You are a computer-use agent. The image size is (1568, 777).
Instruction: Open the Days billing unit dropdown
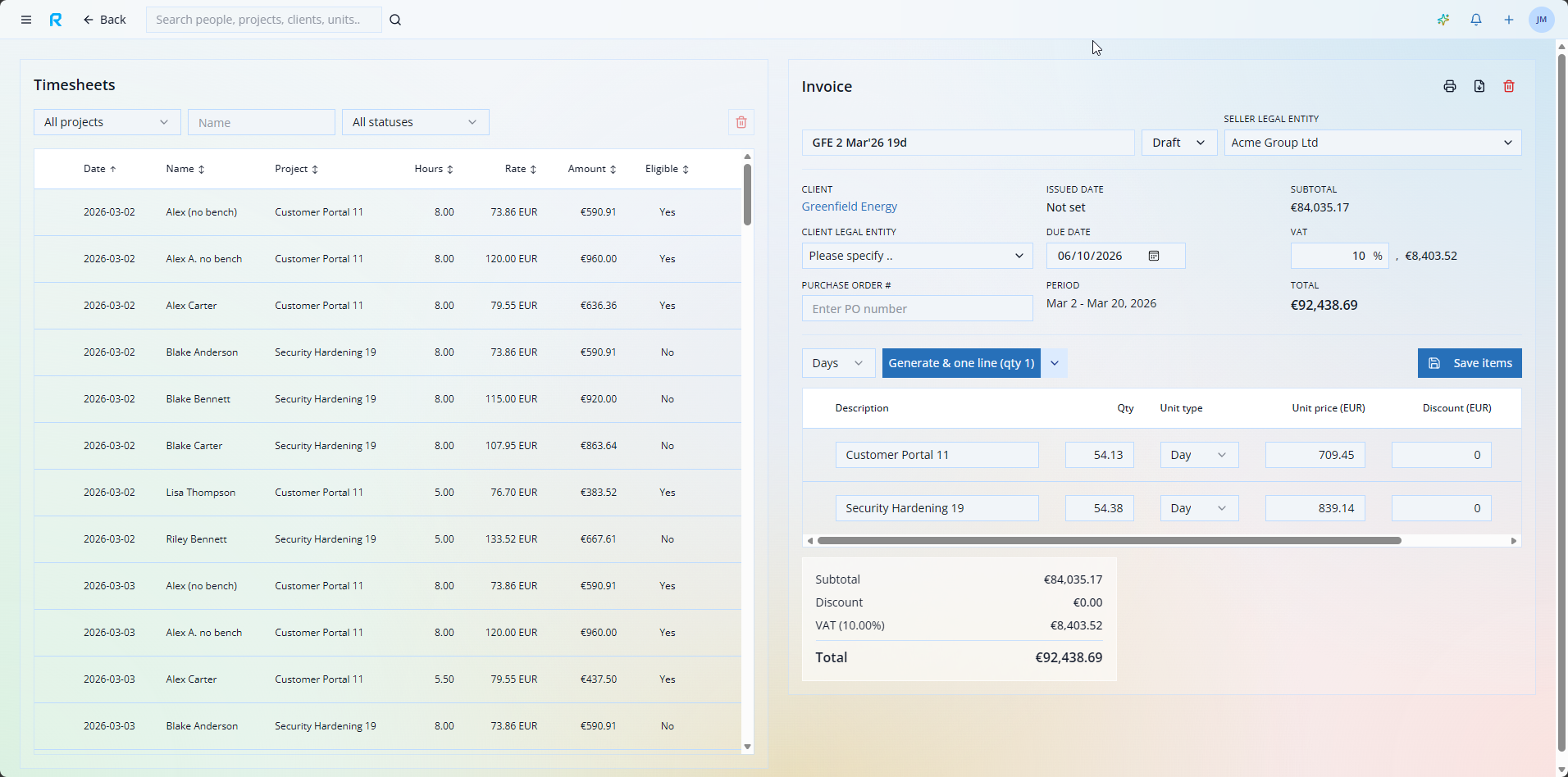837,362
